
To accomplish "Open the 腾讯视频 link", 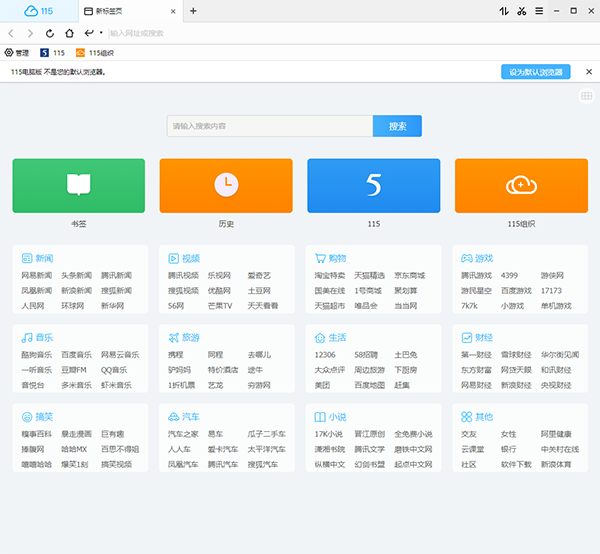I will [x=182, y=275].
